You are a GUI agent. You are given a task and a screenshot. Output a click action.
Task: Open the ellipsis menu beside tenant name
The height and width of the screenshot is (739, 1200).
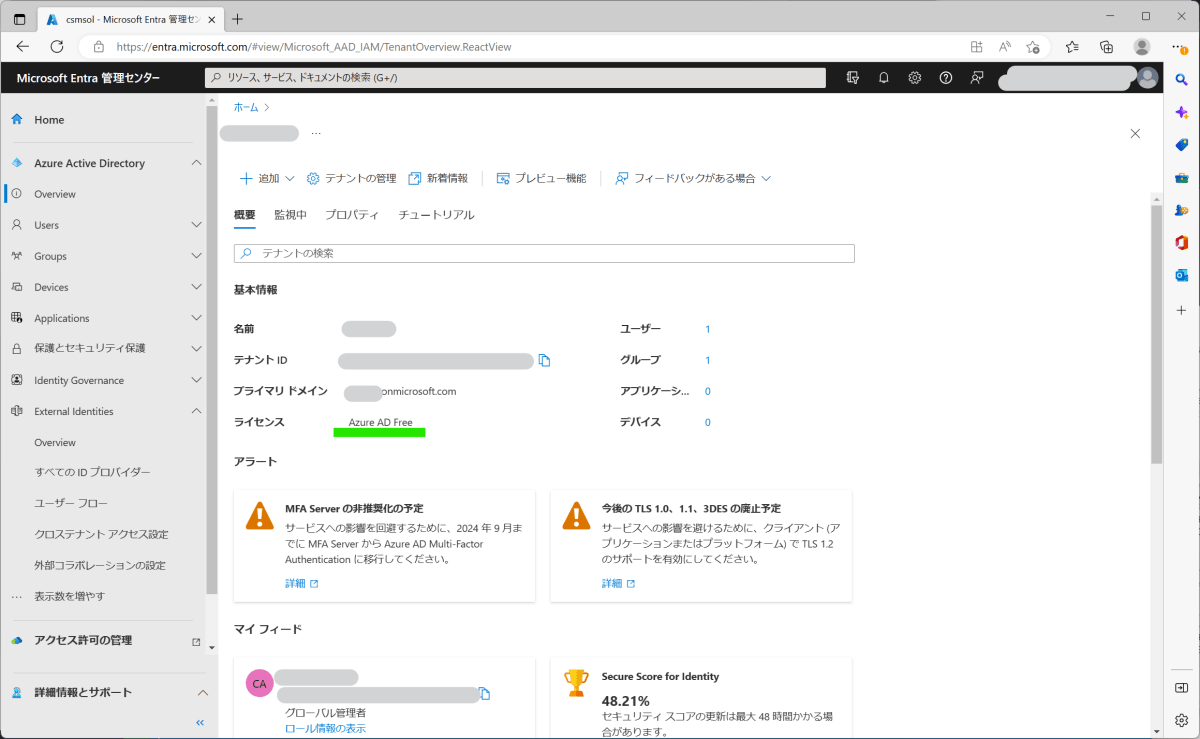pyautogui.click(x=316, y=133)
